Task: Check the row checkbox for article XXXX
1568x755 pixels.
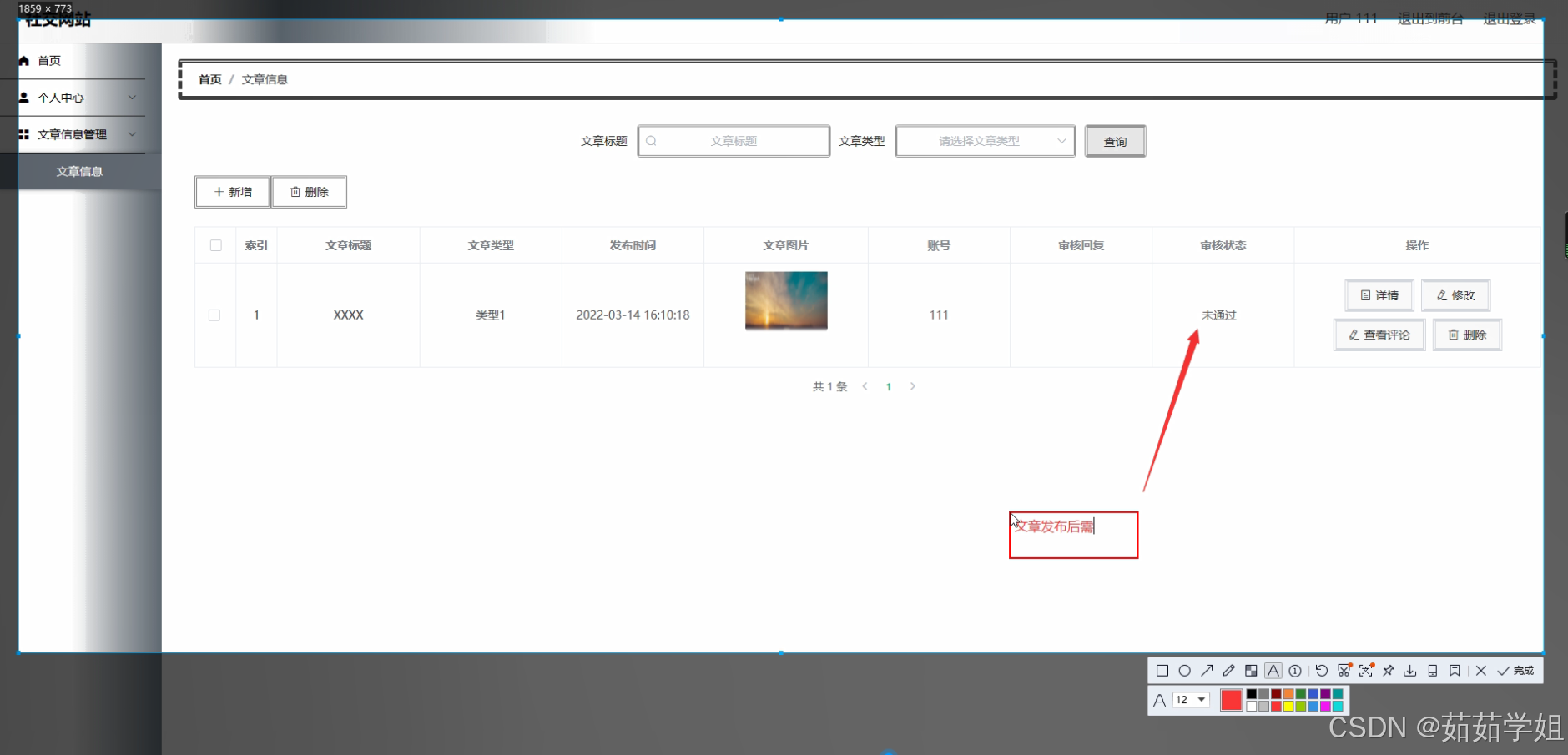Action: [214, 315]
